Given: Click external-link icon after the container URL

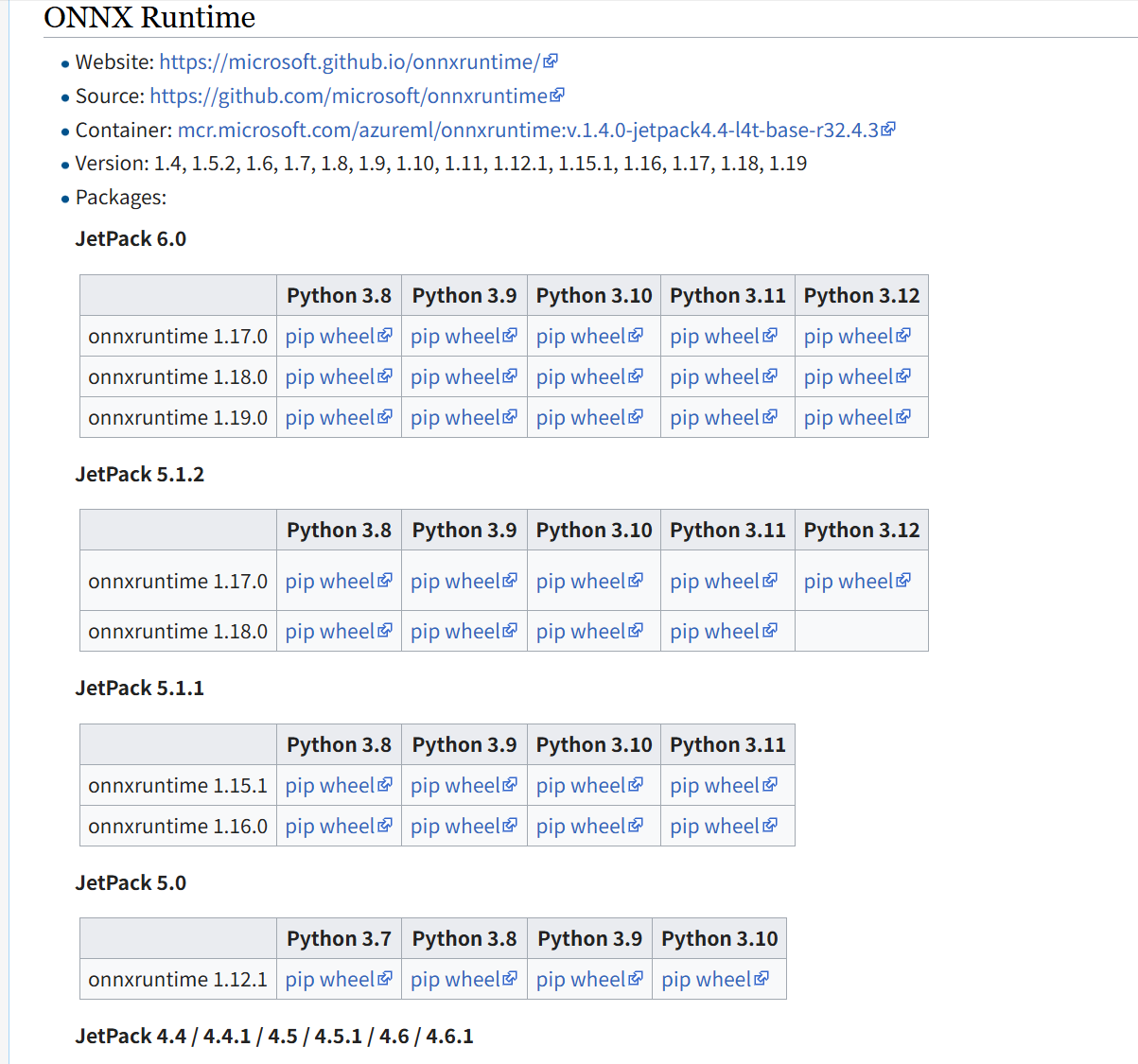Looking at the screenshot, I should pos(888,130).
